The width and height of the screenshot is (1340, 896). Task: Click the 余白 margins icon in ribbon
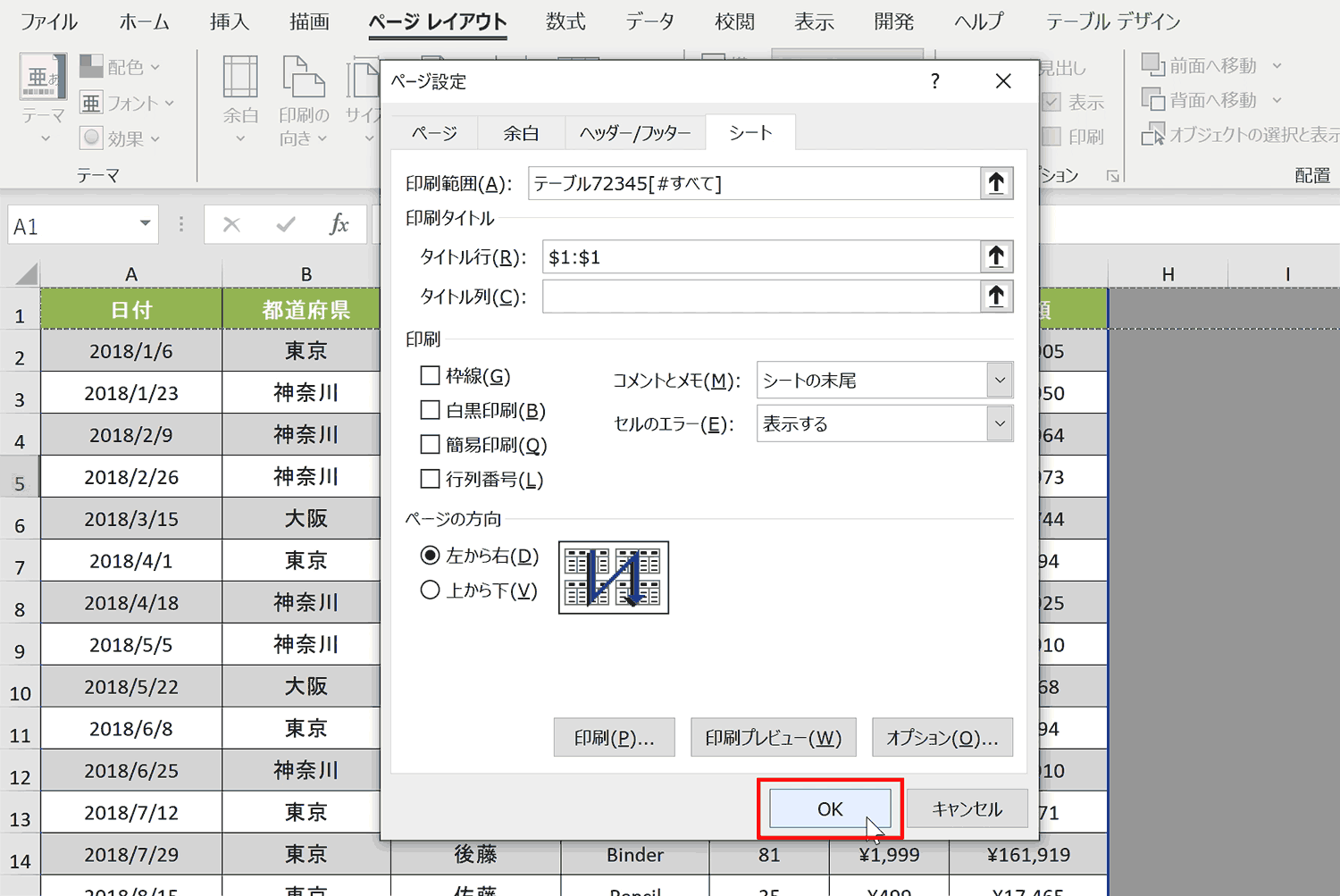pyautogui.click(x=240, y=77)
